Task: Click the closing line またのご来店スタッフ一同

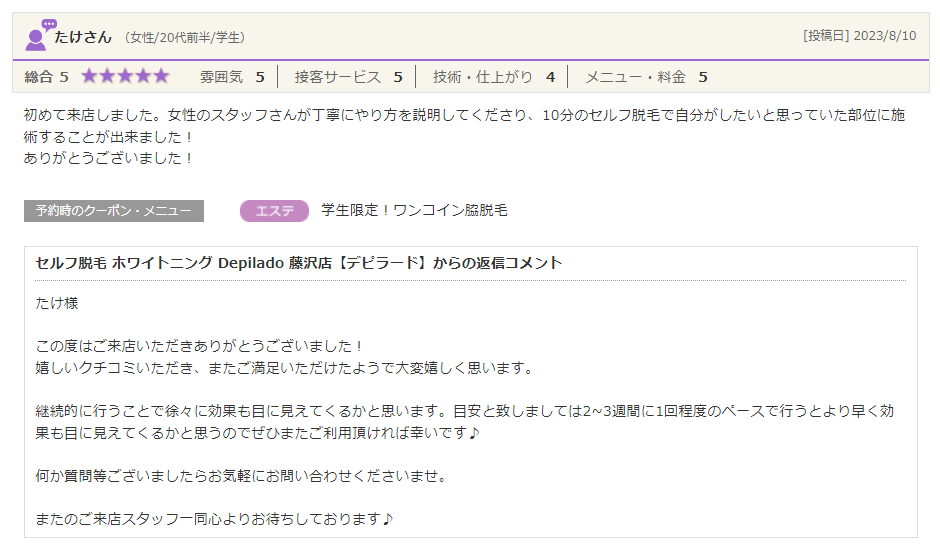Action: coord(215,518)
